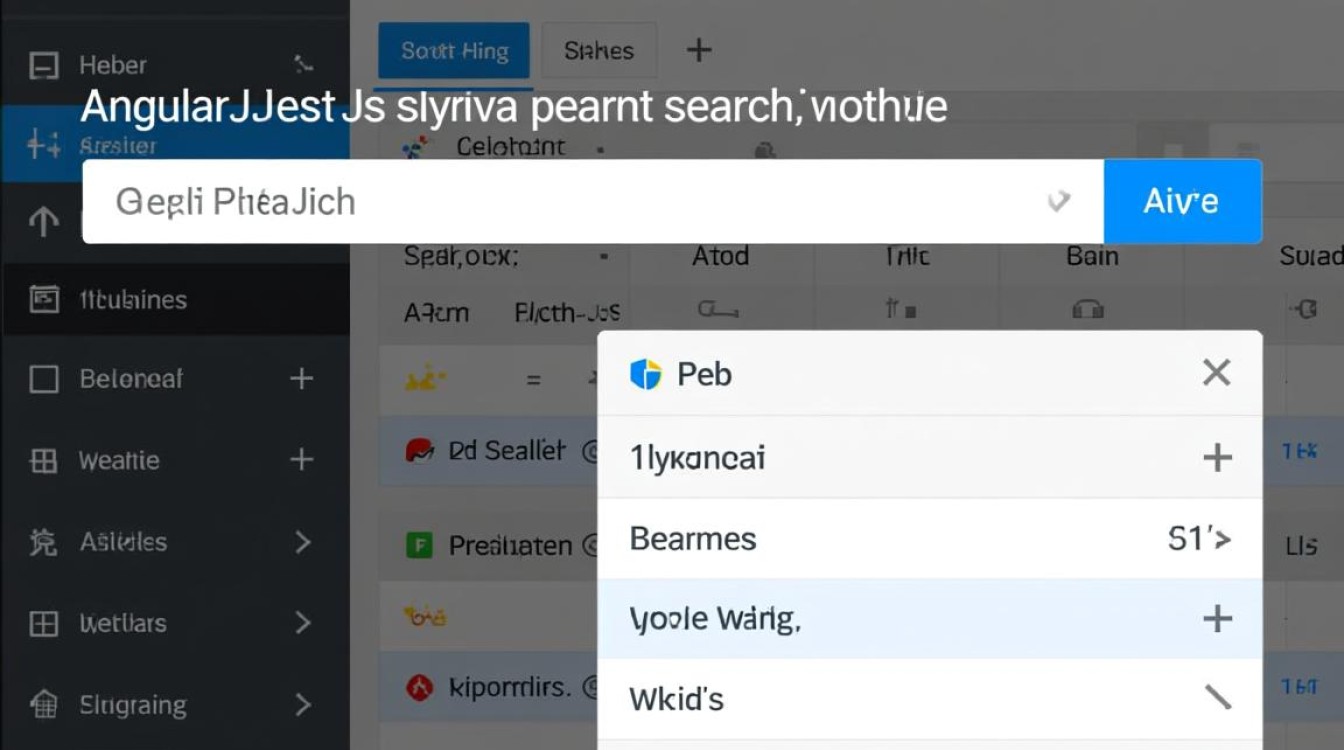Click the red icon beside kiporrdirs

(419, 687)
